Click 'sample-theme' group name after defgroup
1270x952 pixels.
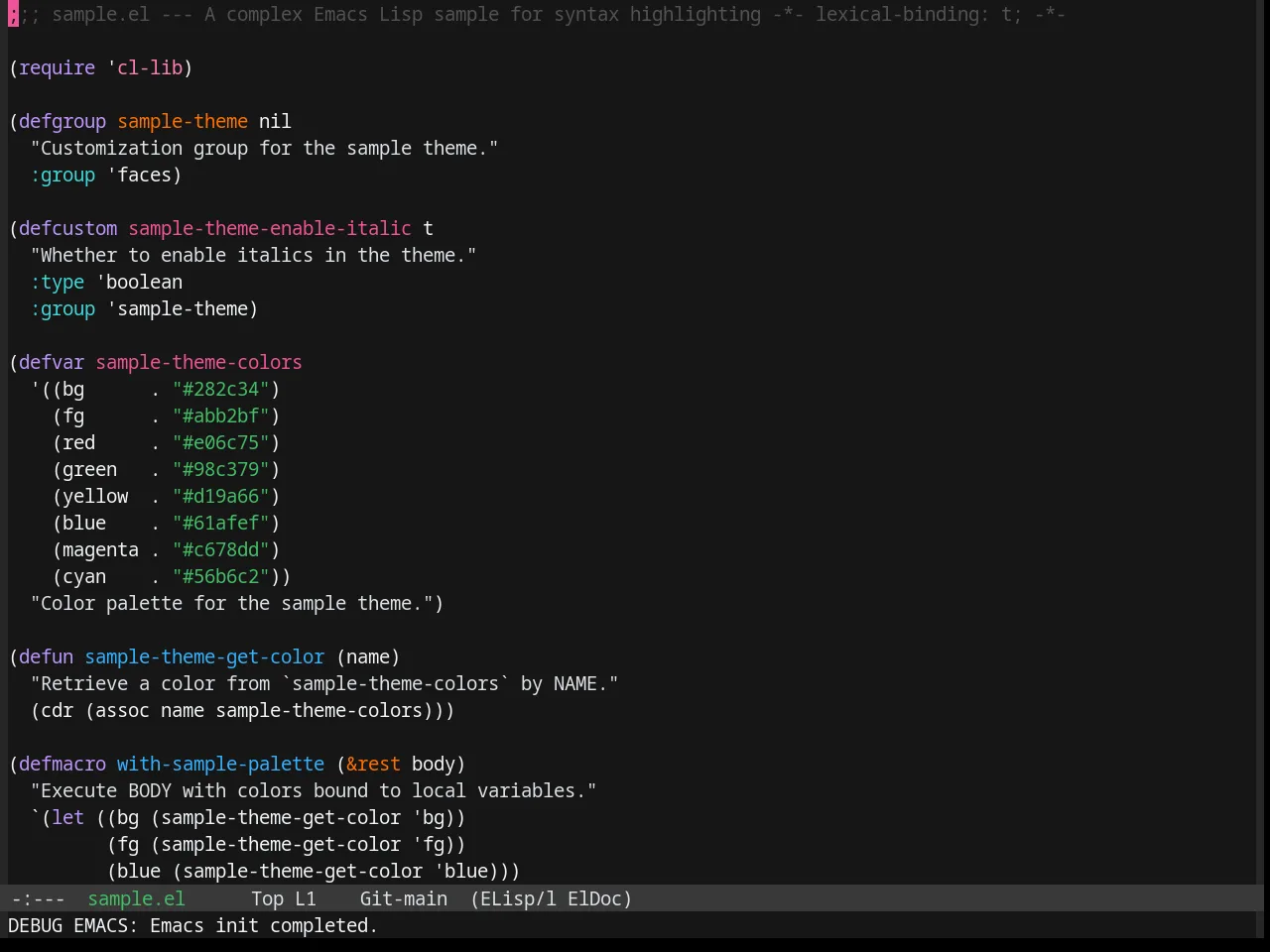[183, 121]
